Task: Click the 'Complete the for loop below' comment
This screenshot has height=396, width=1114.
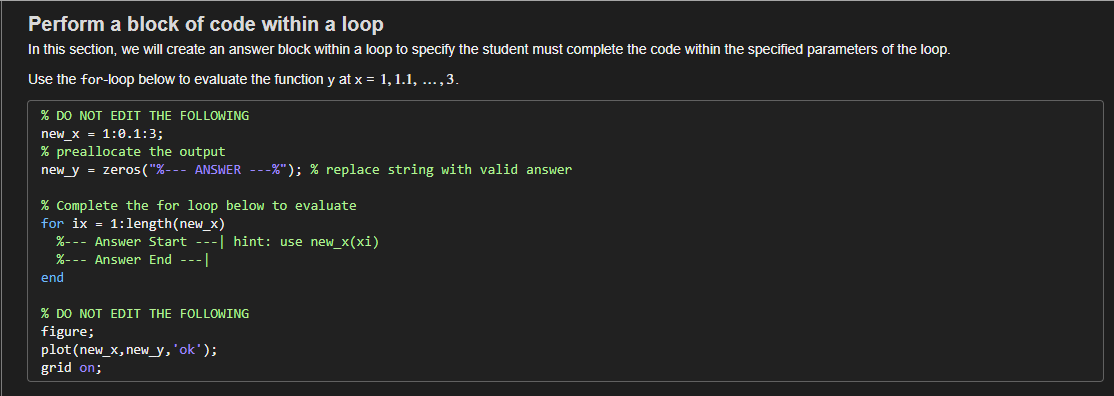Action: coord(198,205)
